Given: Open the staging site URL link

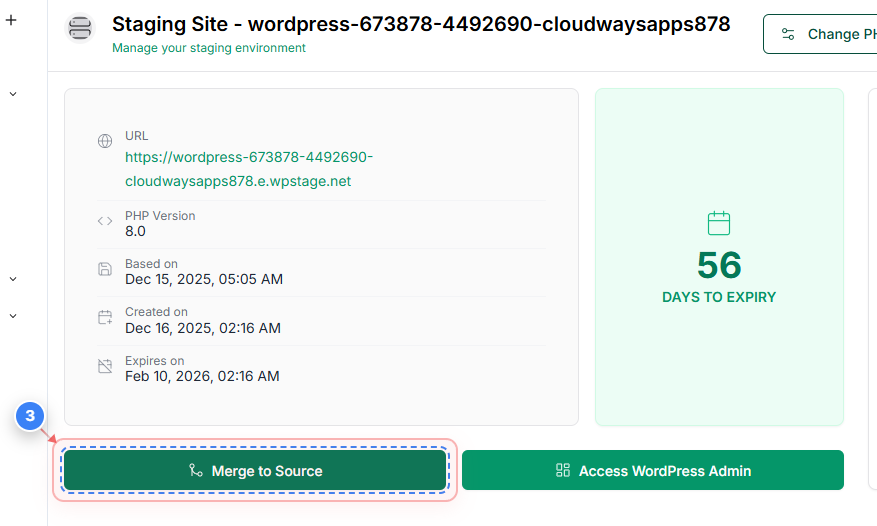Looking at the screenshot, I should tap(249, 169).
